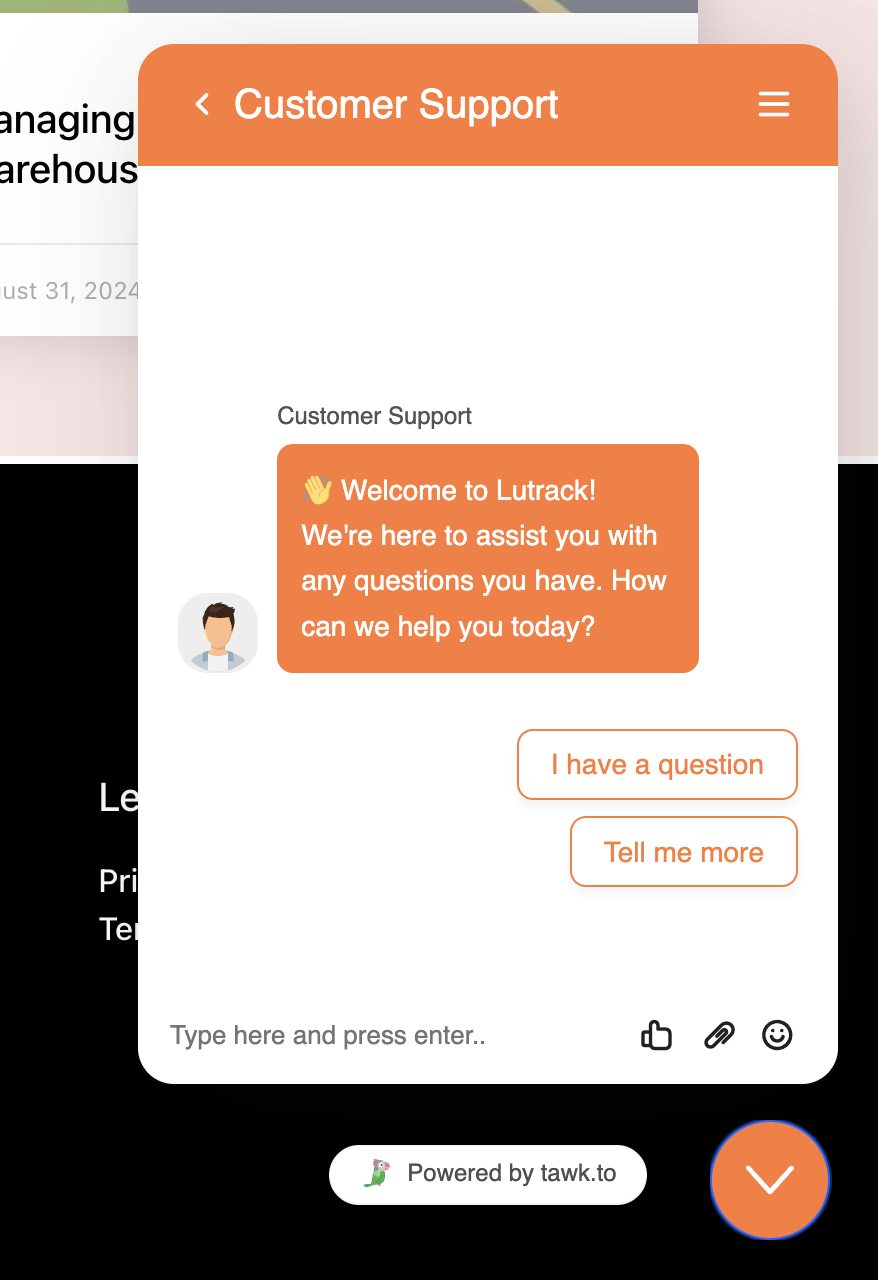Image resolution: width=878 pixels, height=1280 pixels.
Task: Open the hamburger menu in chat header
Action: (x=773, y=104)
